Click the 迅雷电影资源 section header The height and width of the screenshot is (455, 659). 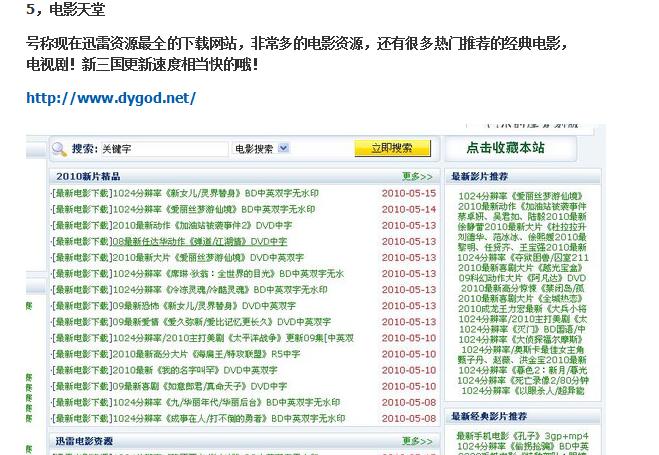click(x=84, y=441)
